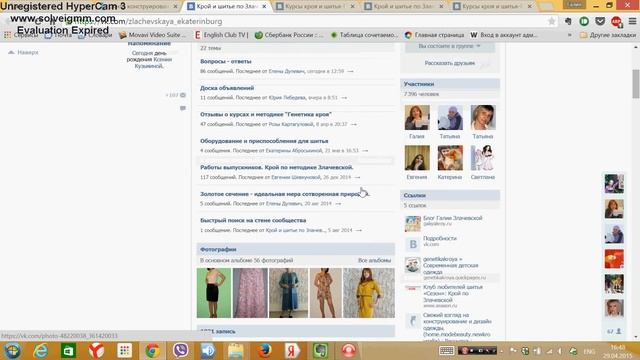Click the AdBlock Plus extension icon

click(616, 21)
